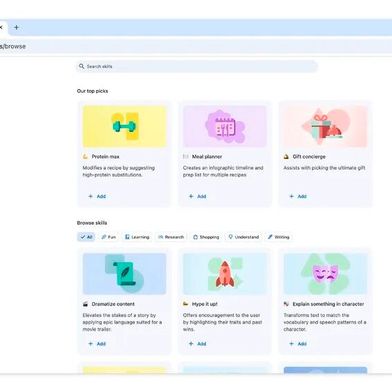
Task: Open the Meal planner title
Action: pyautogui.click(x=207, y=156)
